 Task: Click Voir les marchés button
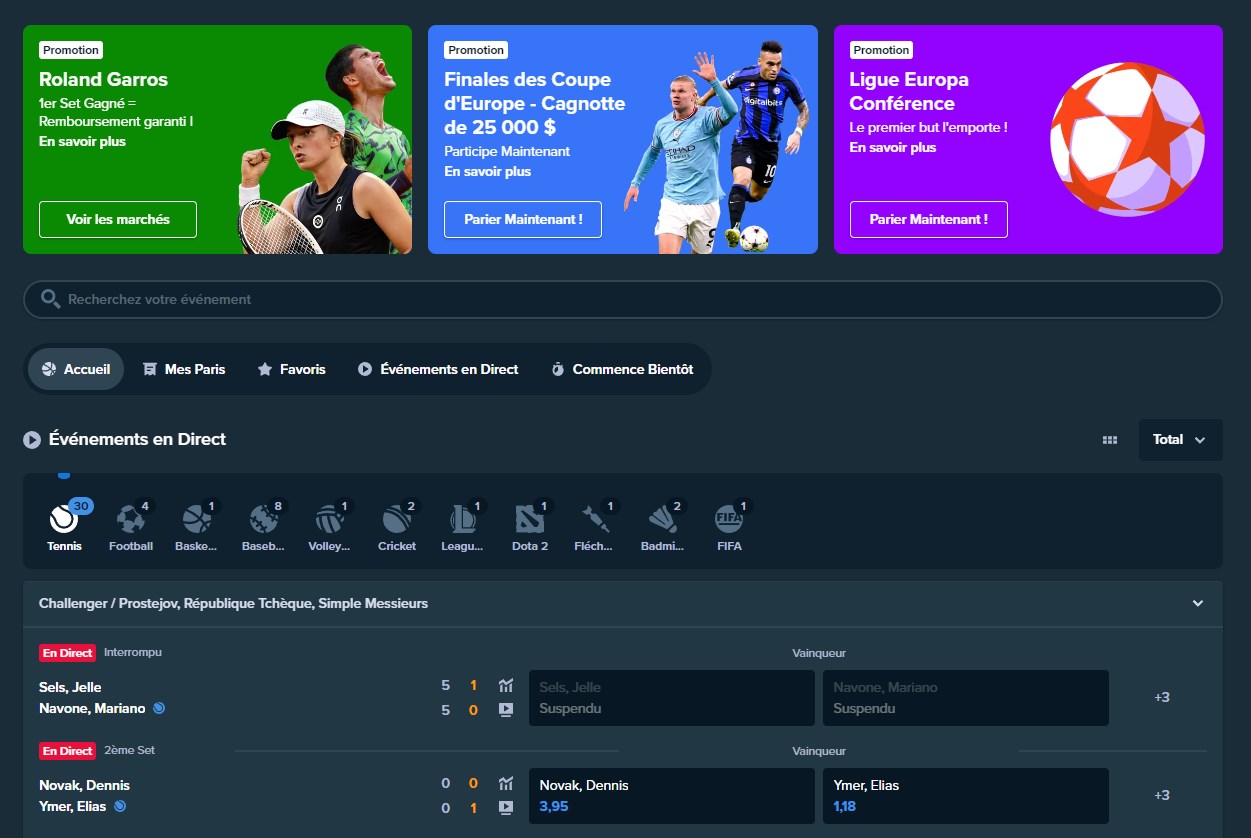pyautogui.click(x=118, y=219)
